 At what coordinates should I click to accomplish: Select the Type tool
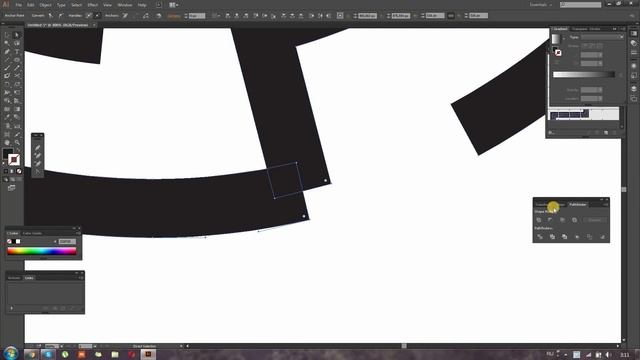17,52
